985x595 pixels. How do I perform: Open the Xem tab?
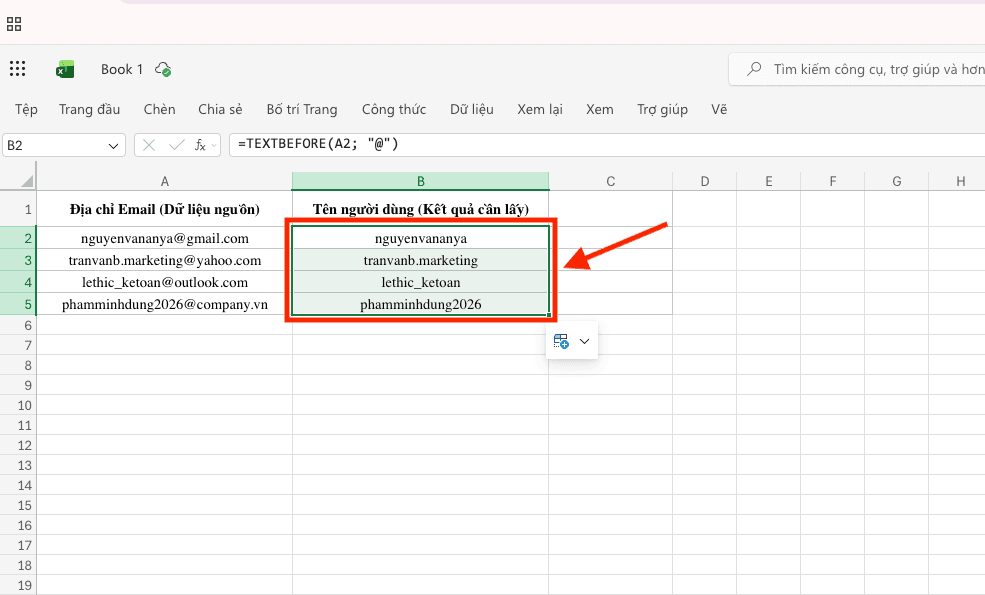[x=600, y=109]
